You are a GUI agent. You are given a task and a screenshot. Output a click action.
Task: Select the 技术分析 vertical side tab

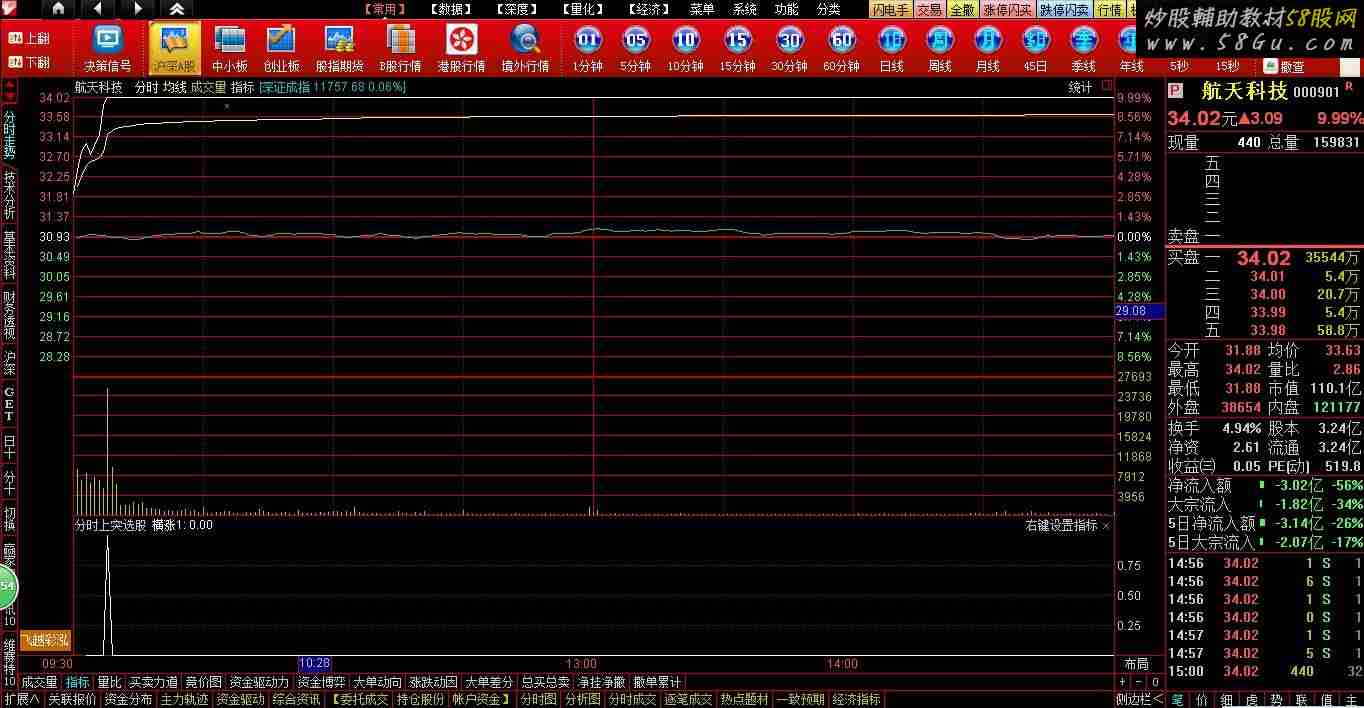coord(9,195)
